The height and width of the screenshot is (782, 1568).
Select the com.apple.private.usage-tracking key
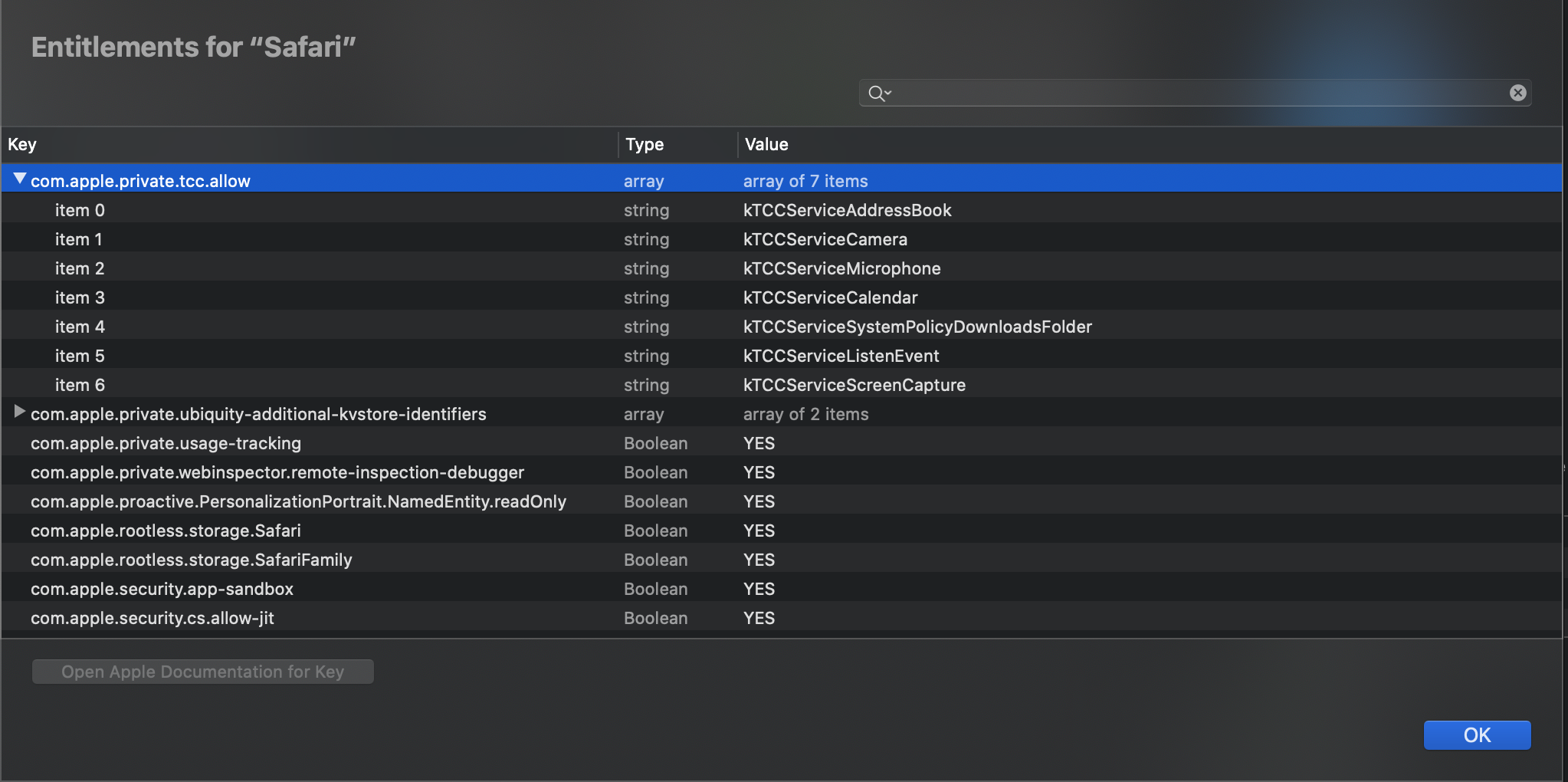pos(166,443)
